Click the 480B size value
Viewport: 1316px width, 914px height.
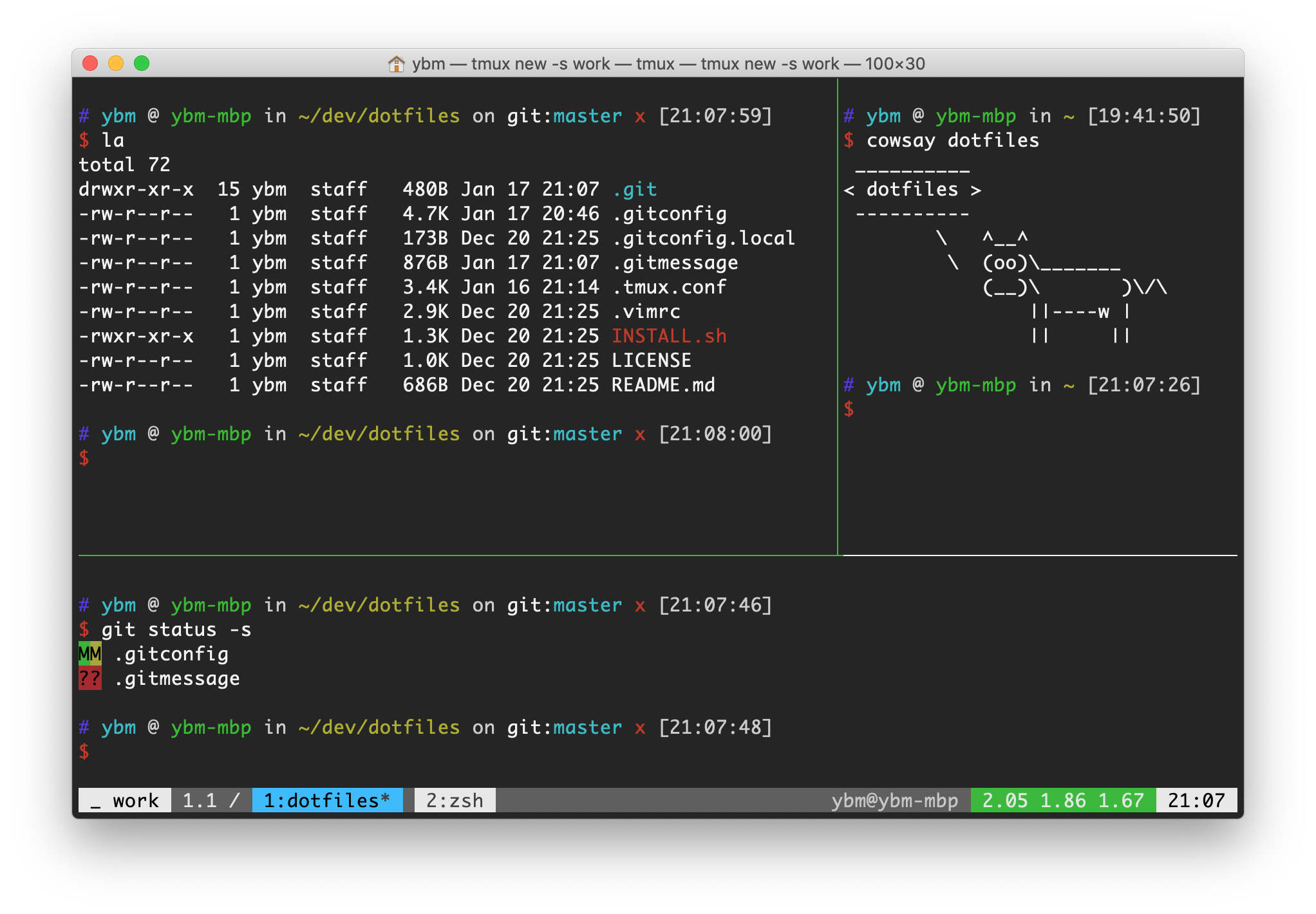pos(426,189)
